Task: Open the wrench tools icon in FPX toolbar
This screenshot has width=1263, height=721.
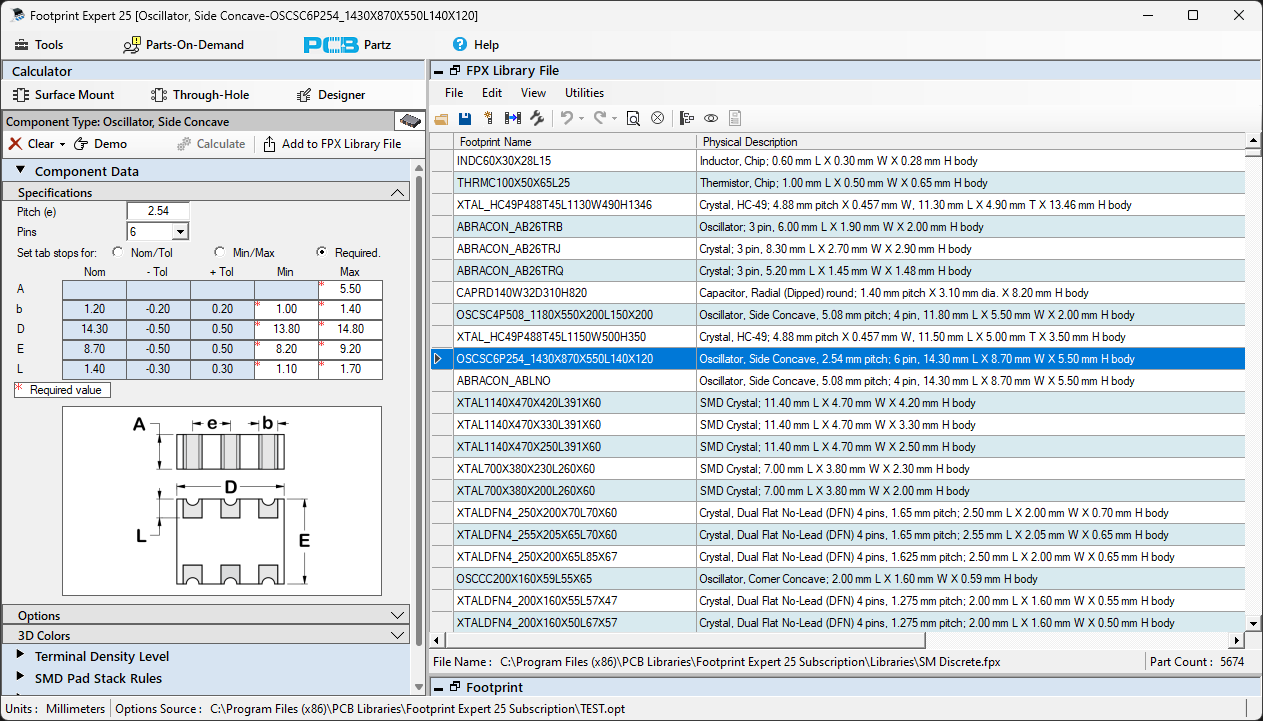Action: point(537,118)
